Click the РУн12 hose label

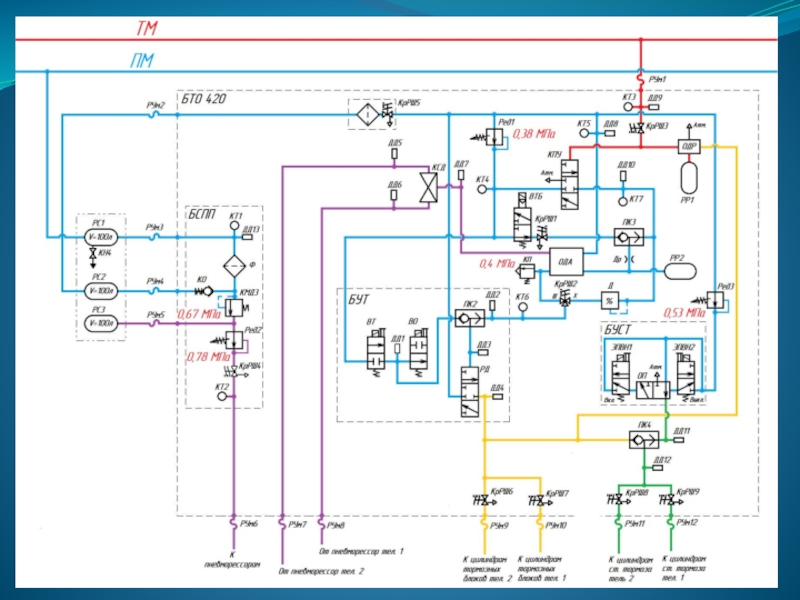(x=687, y=523)
